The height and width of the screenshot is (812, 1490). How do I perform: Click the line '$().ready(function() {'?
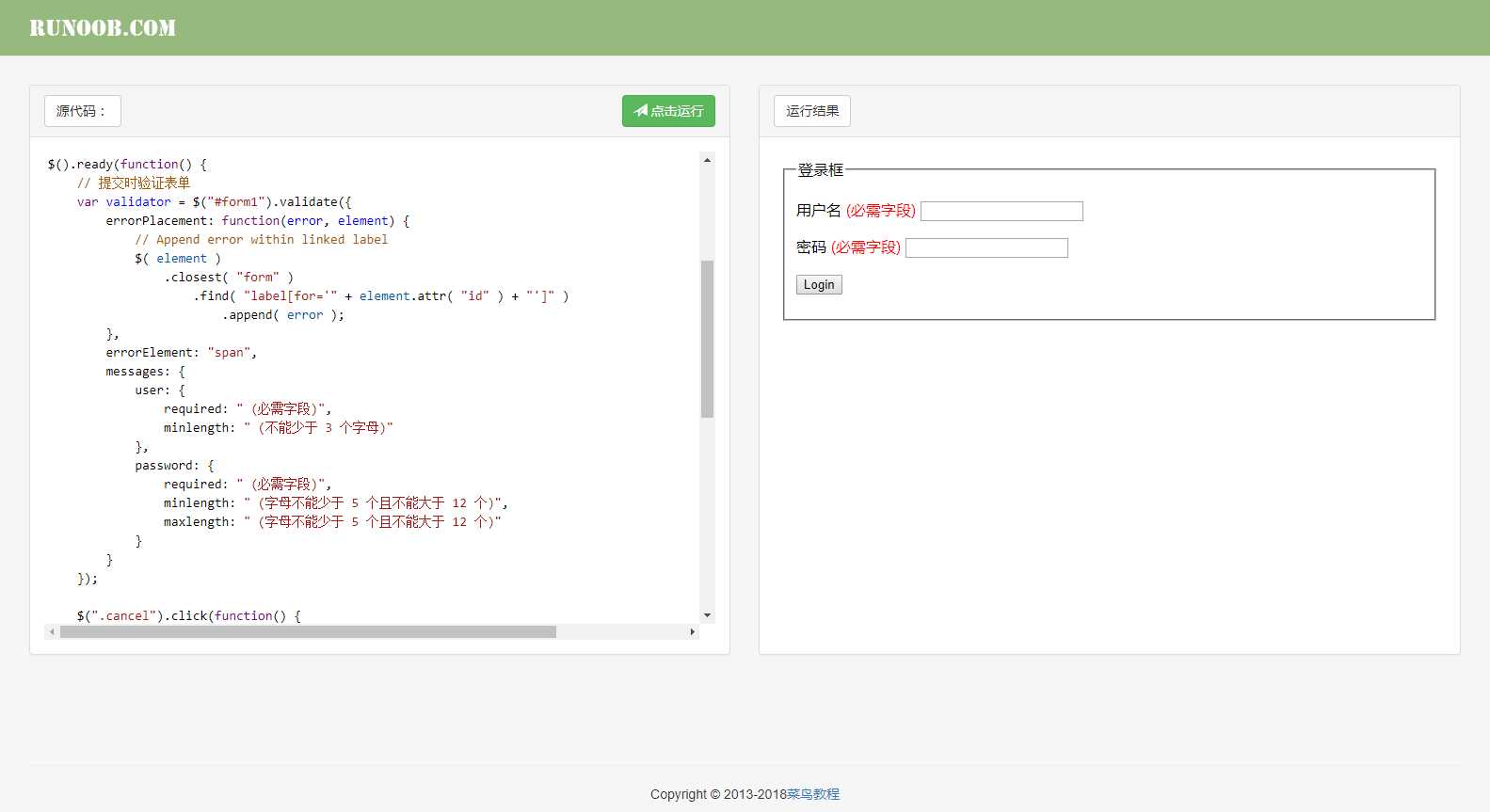[x=127, y=164]
